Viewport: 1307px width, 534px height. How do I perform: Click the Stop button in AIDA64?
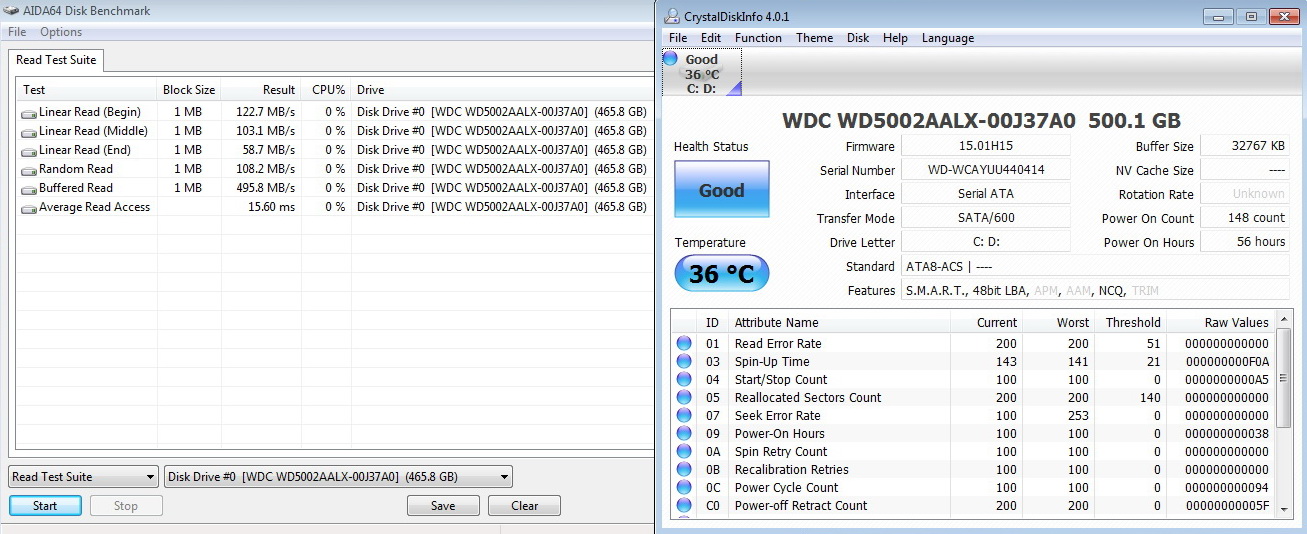126,506
